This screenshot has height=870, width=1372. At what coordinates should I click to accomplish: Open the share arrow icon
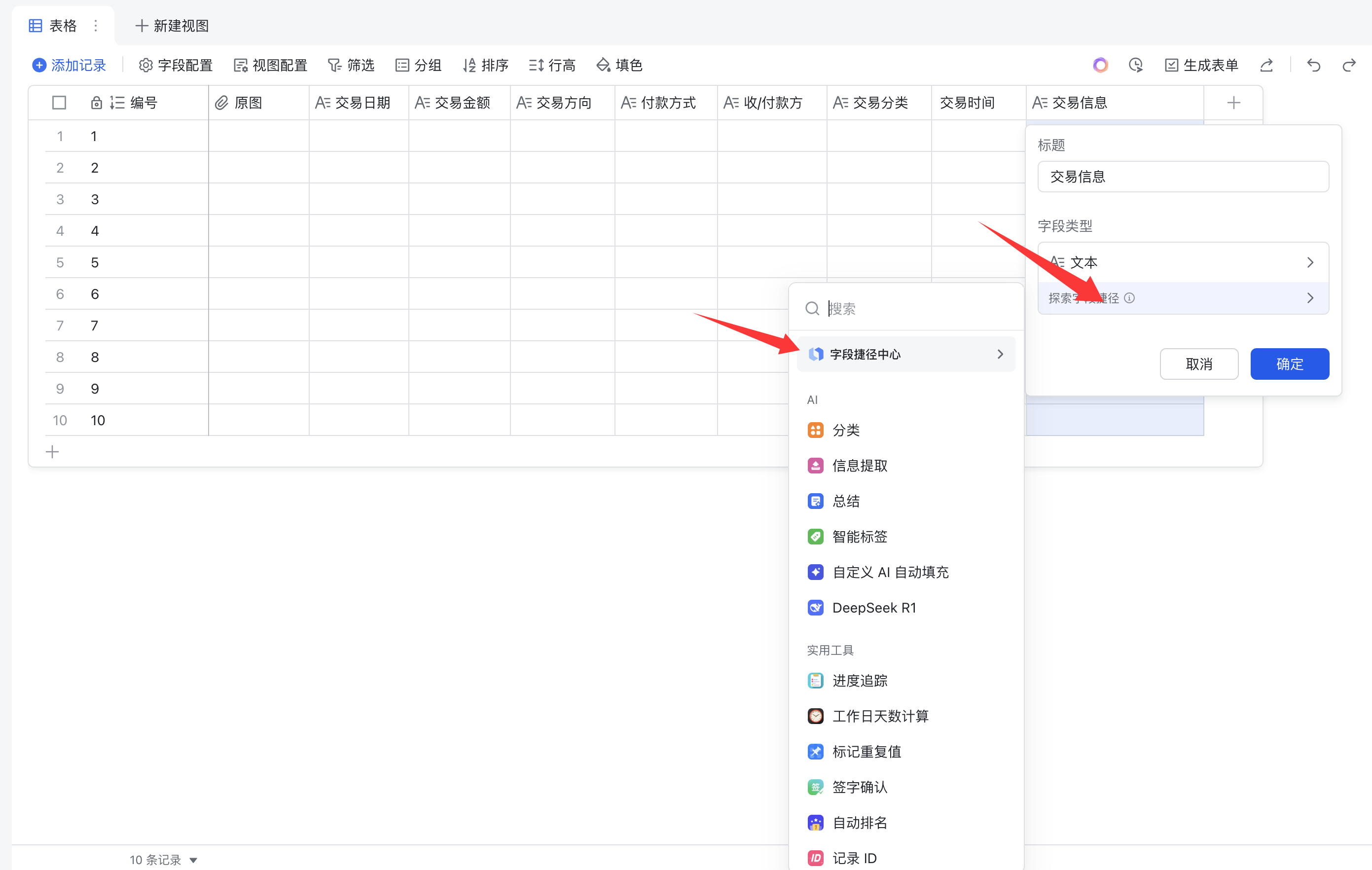pyautogui.click(x=1266, y=66)
